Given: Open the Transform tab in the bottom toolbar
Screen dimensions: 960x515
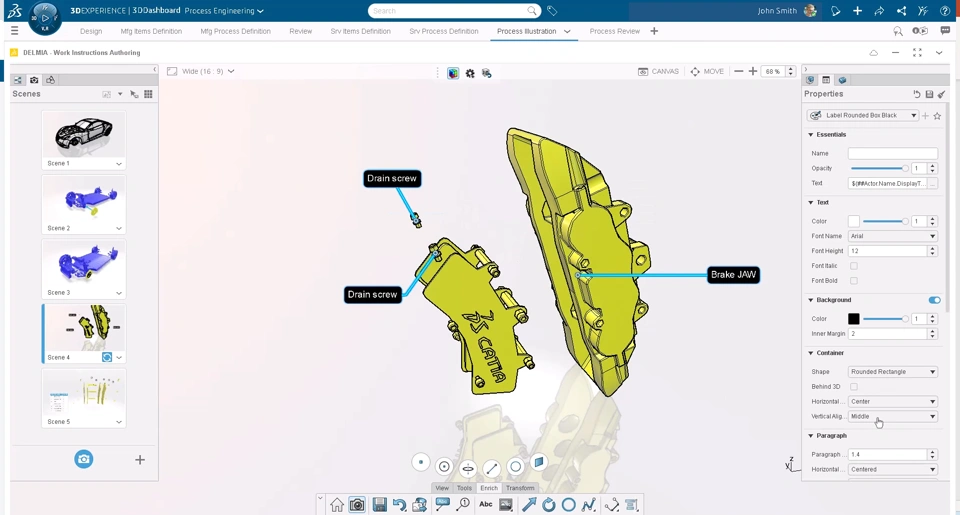Looking at the screenshot, I should (x=520, y=488).
